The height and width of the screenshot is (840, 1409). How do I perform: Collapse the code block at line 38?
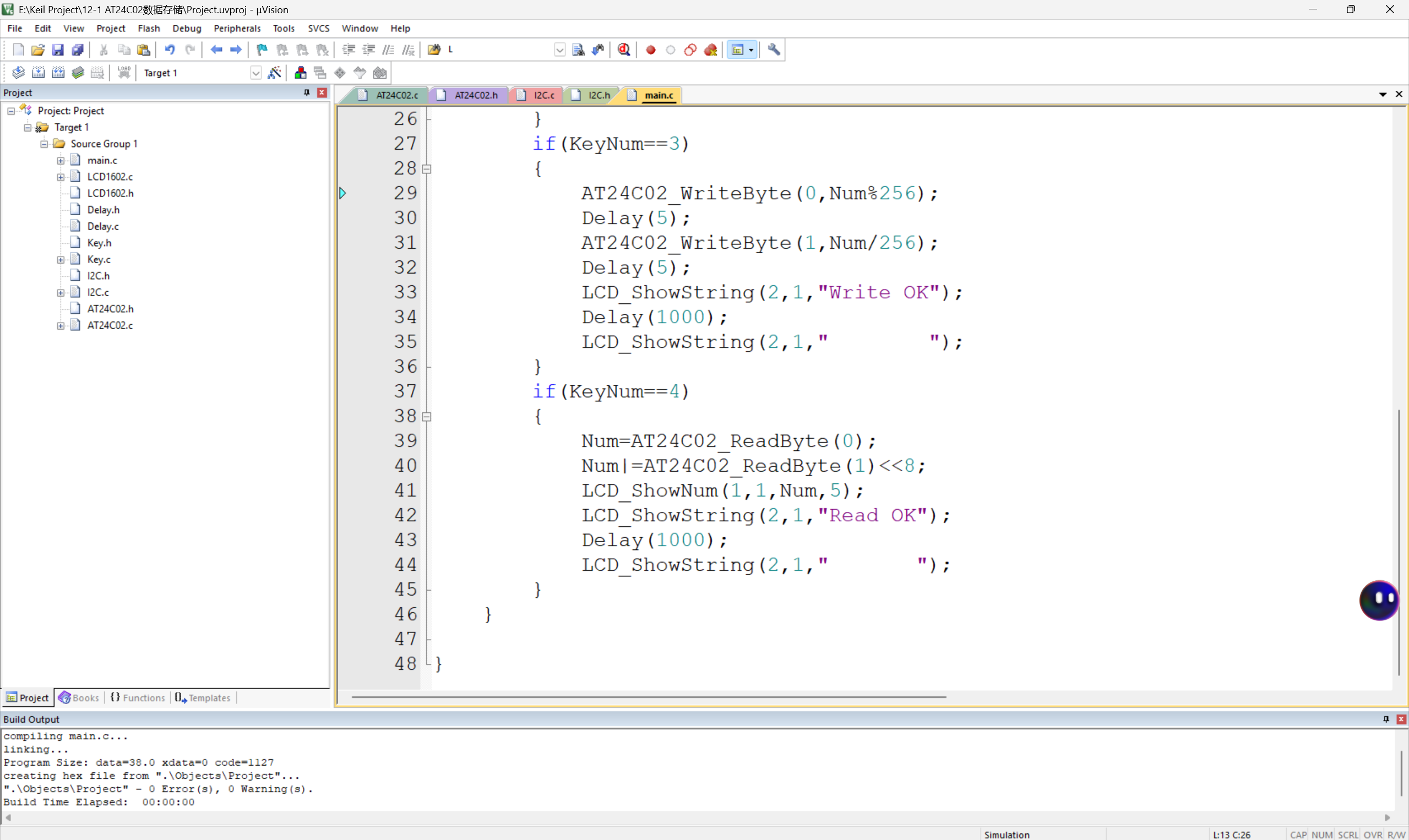427,417
